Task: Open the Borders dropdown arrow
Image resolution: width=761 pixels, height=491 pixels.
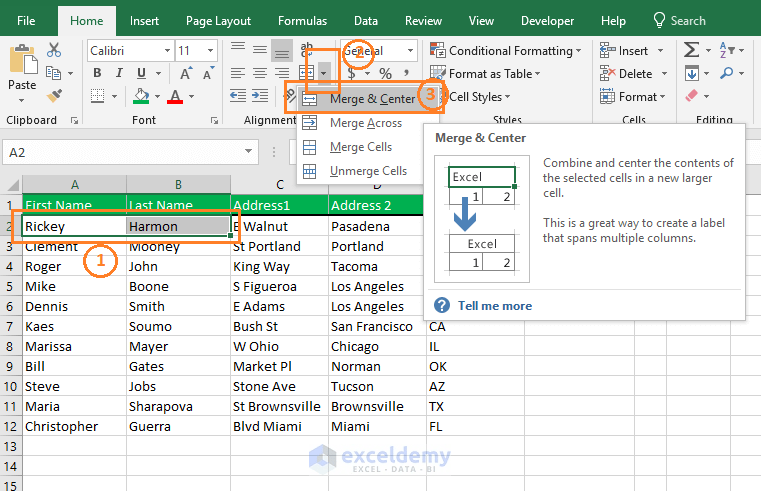Action: click(x=115, y=97)
